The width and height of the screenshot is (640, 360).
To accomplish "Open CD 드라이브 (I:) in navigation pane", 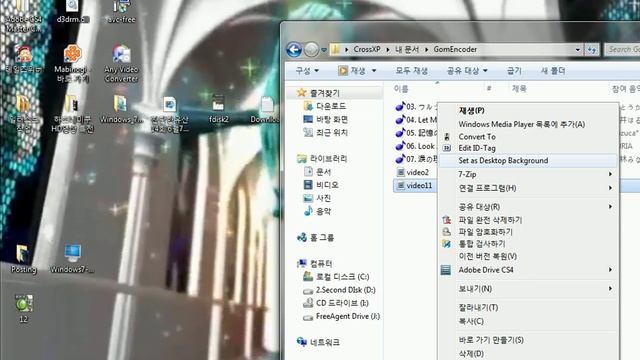I will [x=336, y=303].
